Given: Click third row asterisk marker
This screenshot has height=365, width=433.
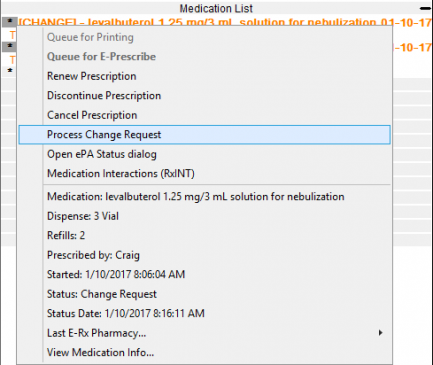Looking at the screenshot, I should 10,71.
